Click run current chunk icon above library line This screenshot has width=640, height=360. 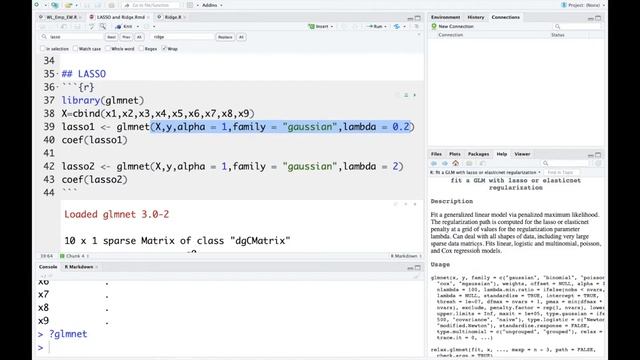(415, 95)
